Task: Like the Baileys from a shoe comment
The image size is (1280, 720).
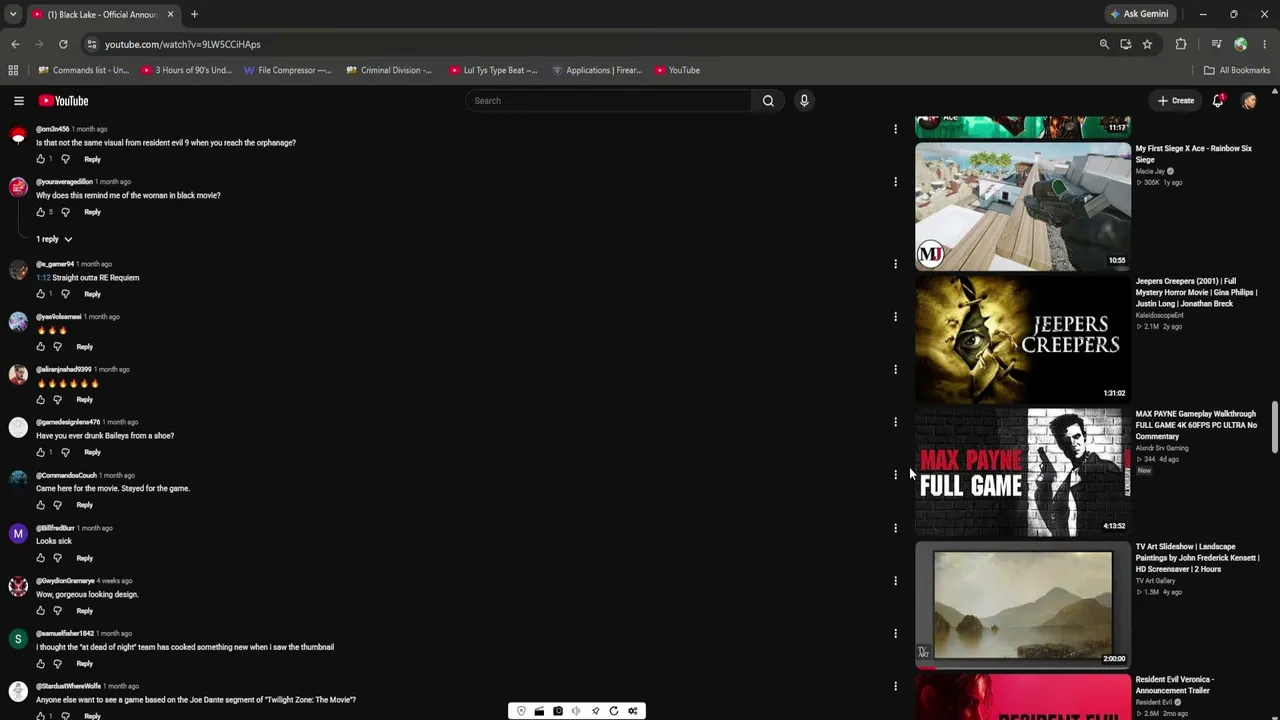Action: (x=41, y=452)
